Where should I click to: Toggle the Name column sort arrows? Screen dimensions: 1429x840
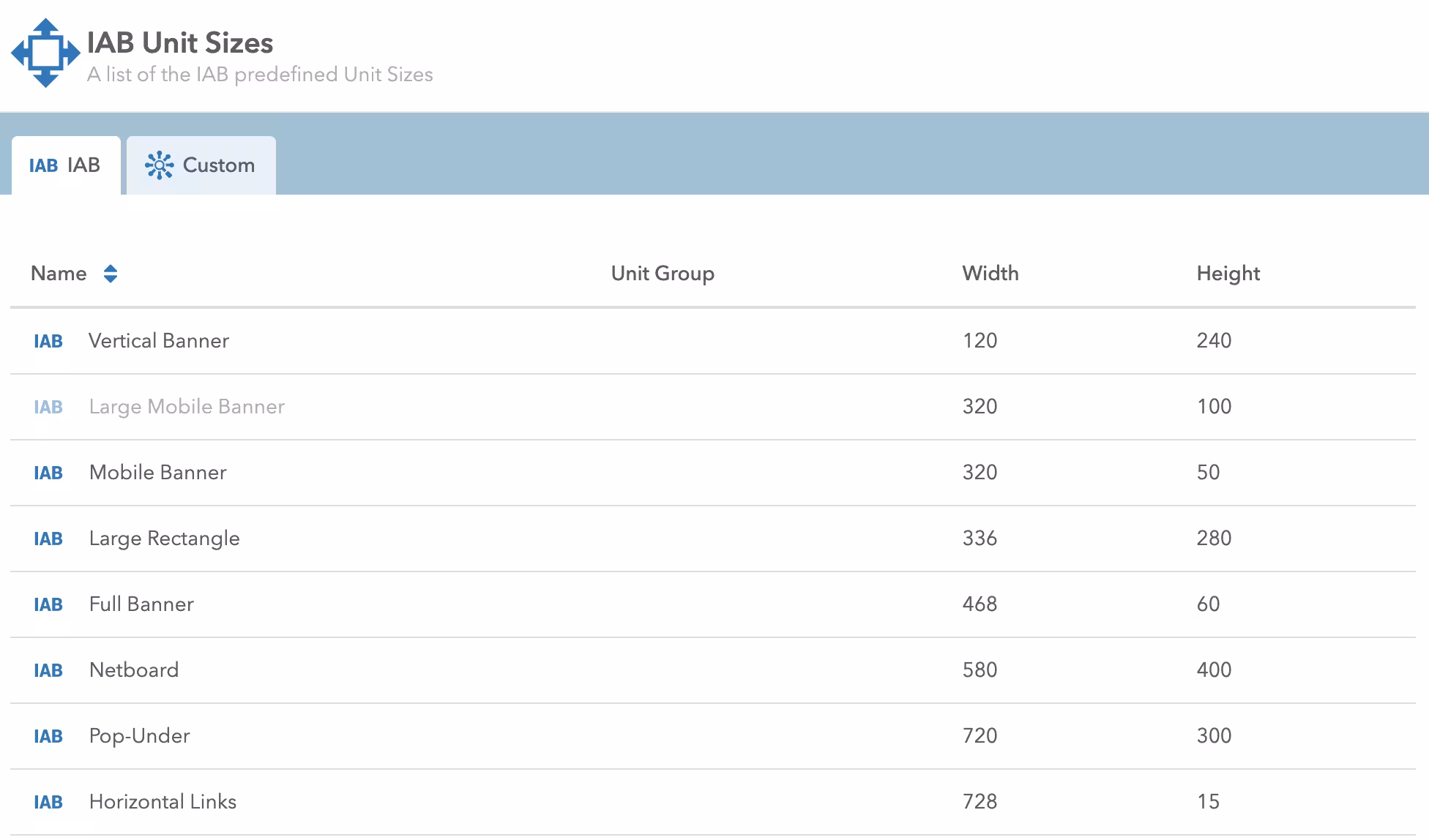pyautogui.click(x=111, y=274)
